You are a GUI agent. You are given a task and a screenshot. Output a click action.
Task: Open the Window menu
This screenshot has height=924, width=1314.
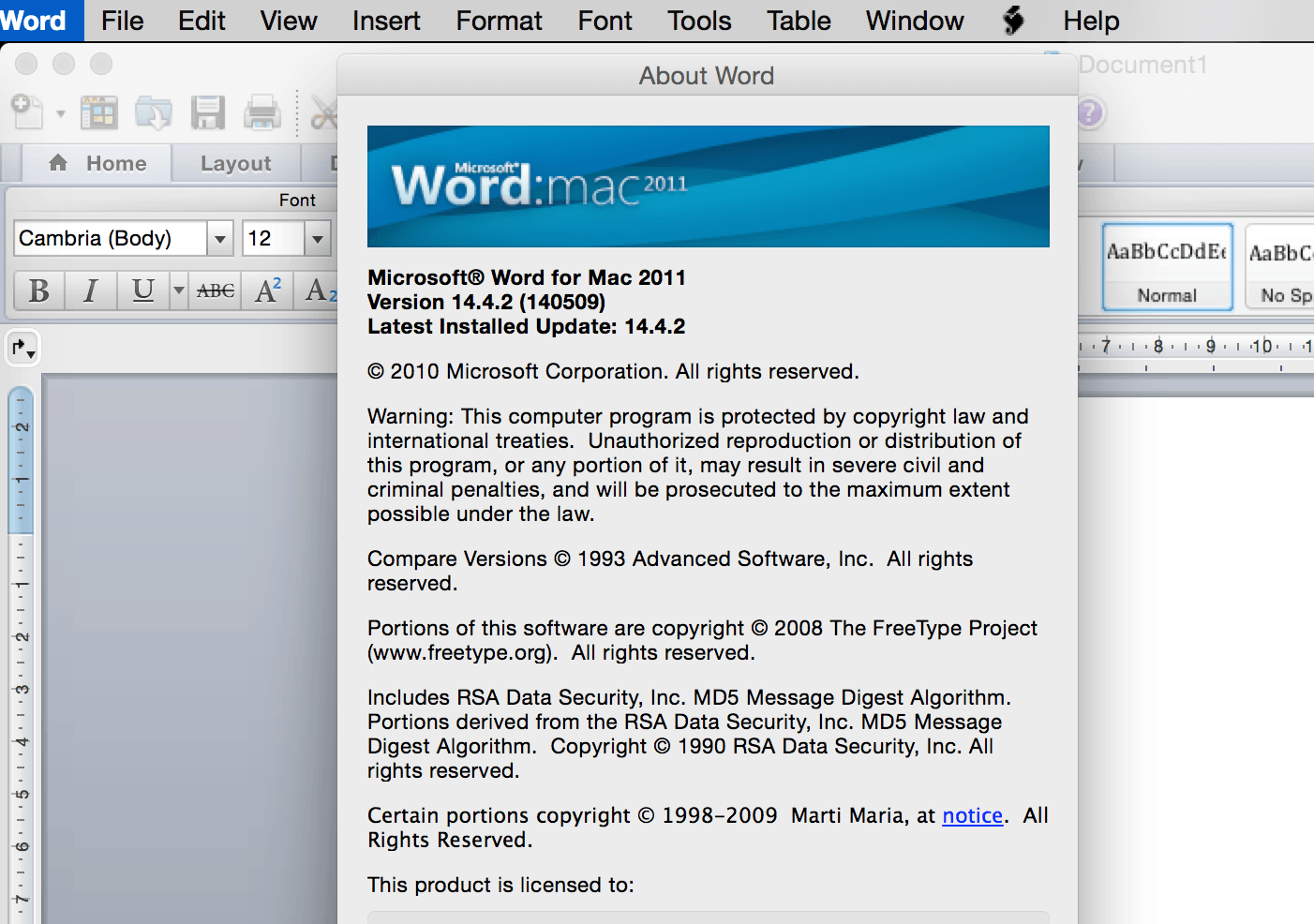tap(915, 21)
